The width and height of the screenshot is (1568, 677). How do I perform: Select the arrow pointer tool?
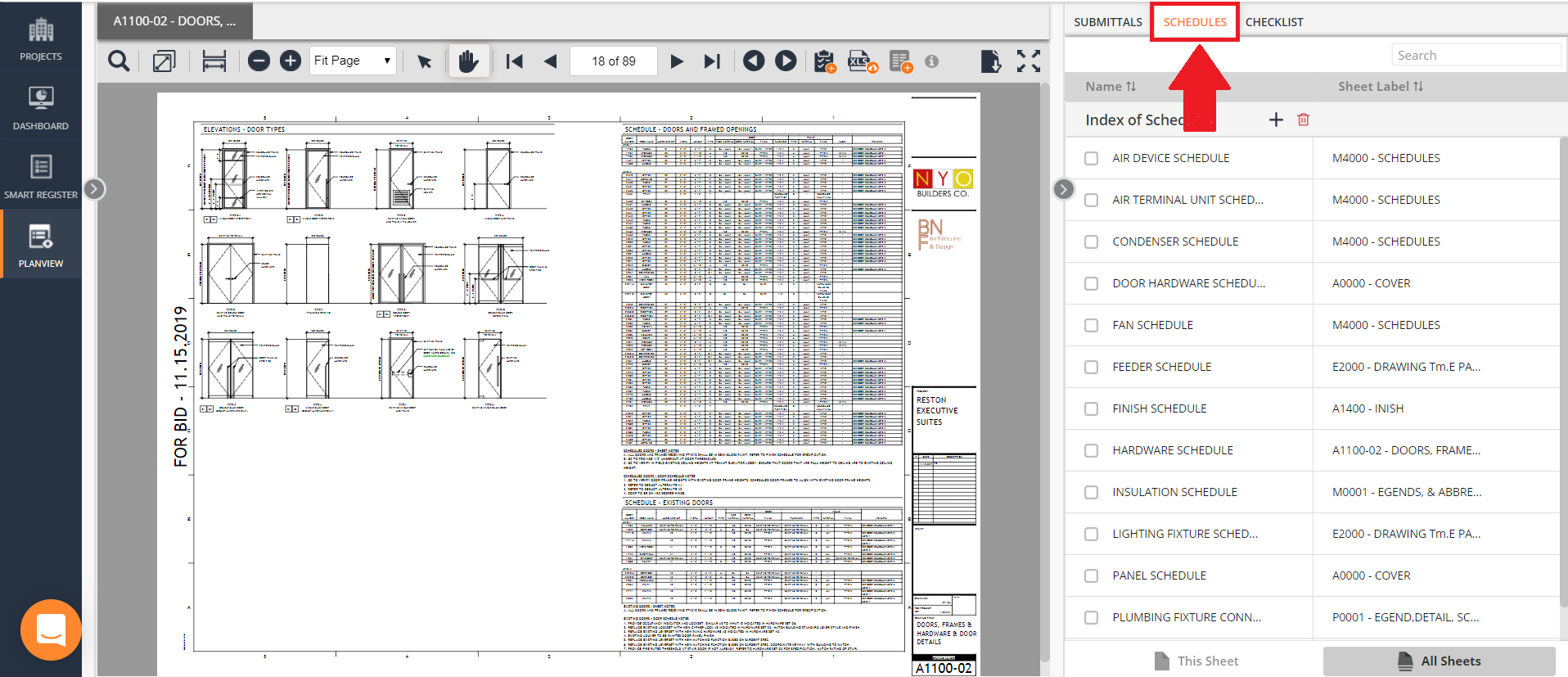424,61
